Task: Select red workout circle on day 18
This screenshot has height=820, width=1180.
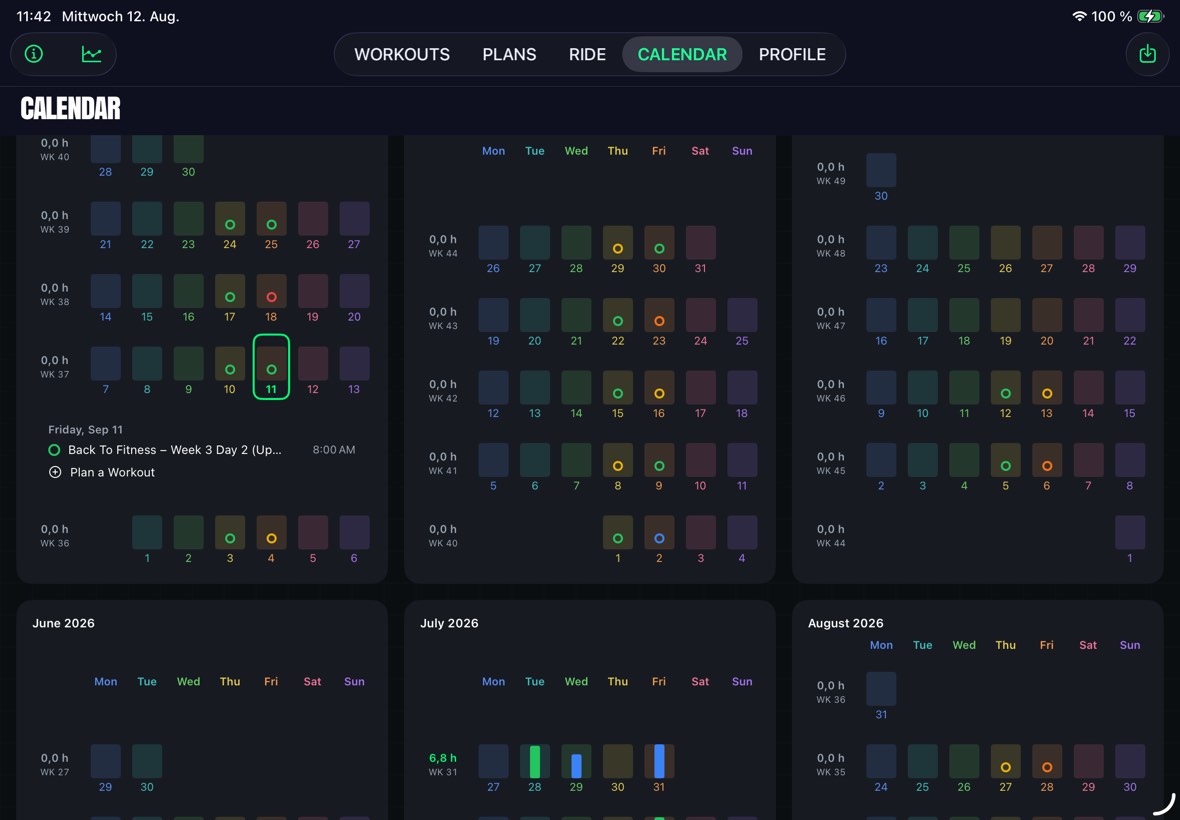Action: [272, 297]
